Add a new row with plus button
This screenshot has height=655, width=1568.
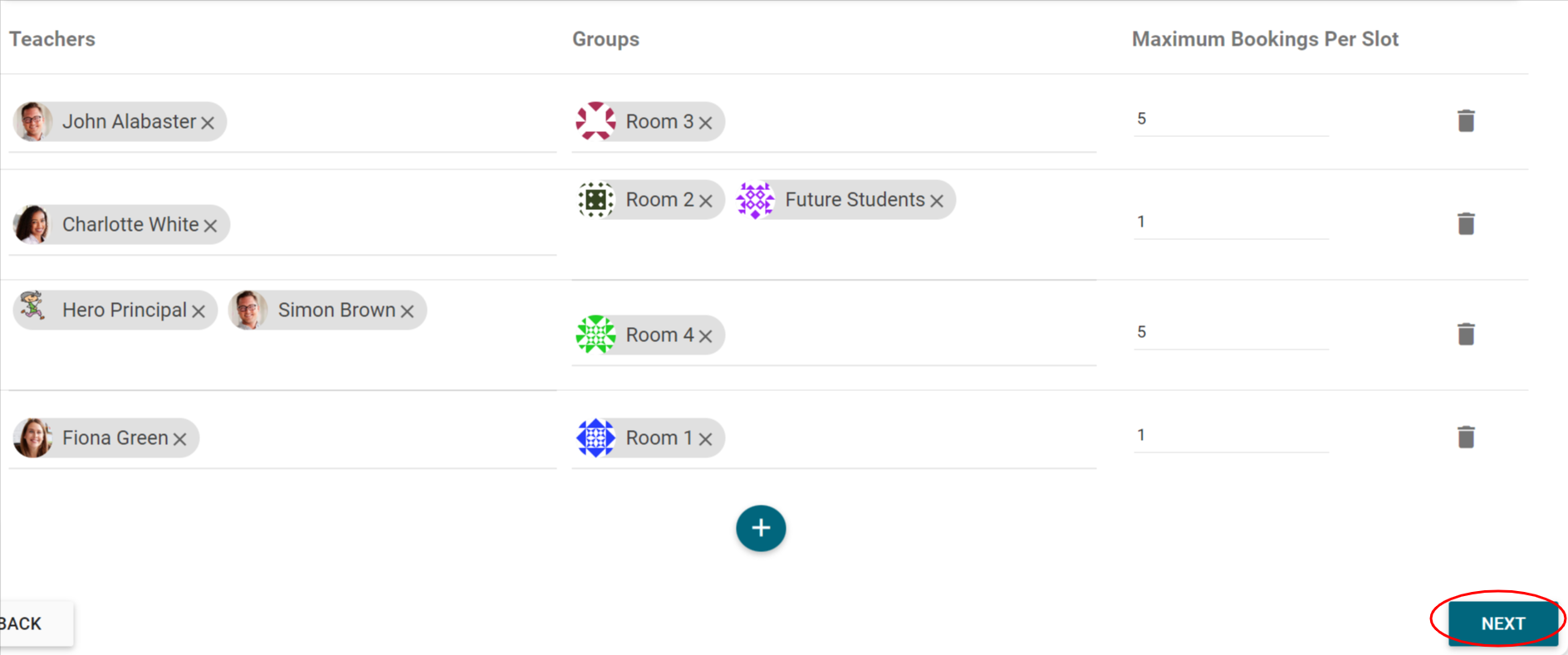tap(760, 528)
